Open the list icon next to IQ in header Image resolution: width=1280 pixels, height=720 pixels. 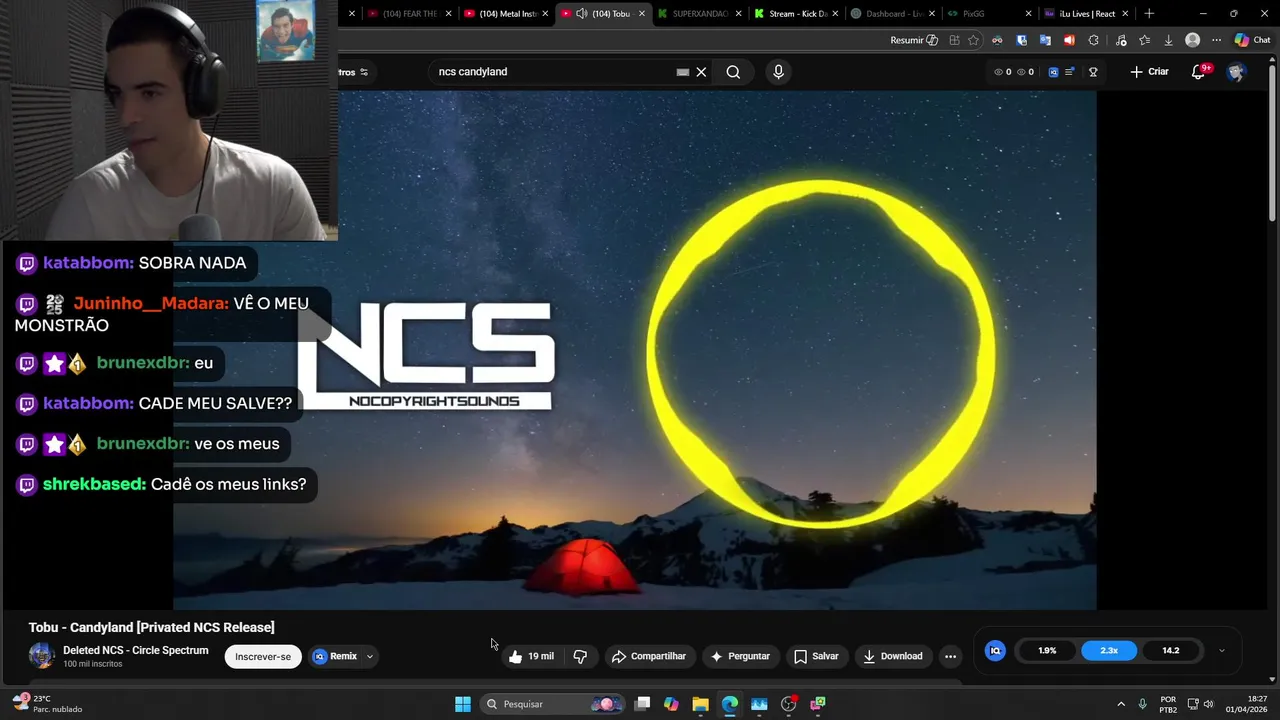pos(1070,72)
